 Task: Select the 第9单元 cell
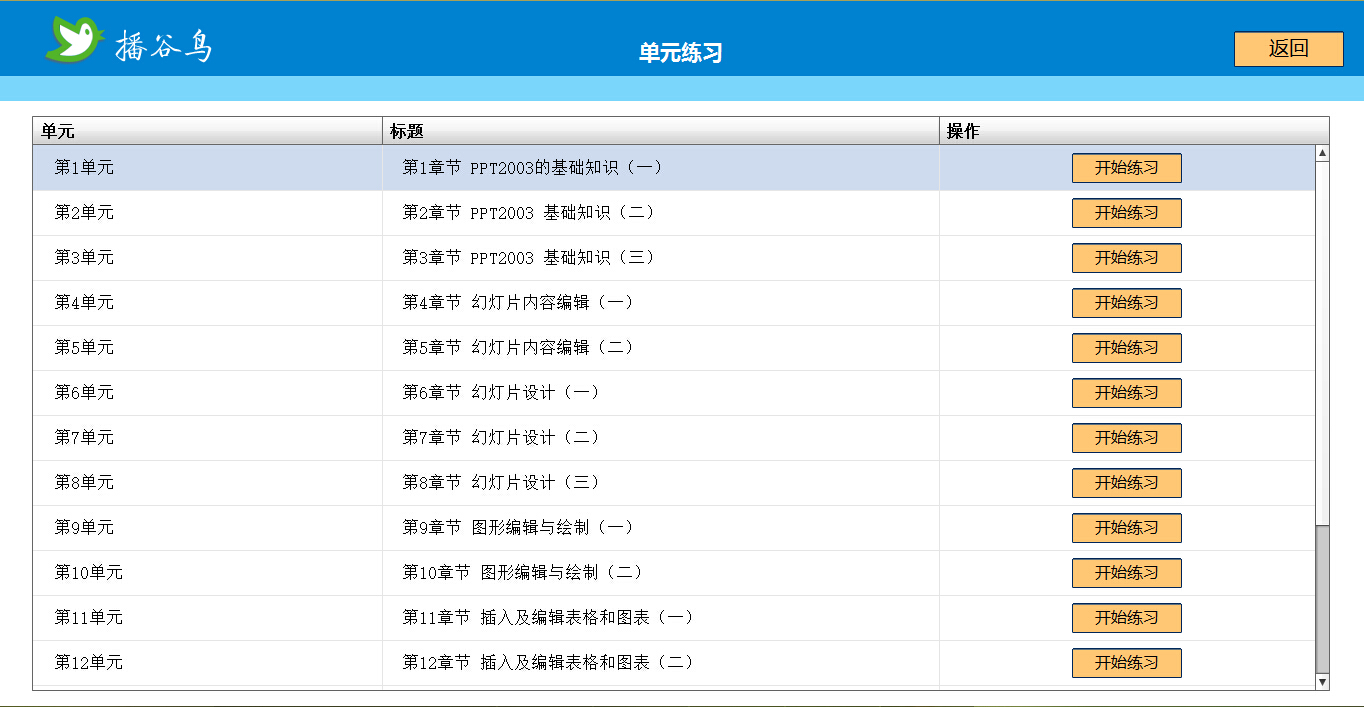(208, 528)
